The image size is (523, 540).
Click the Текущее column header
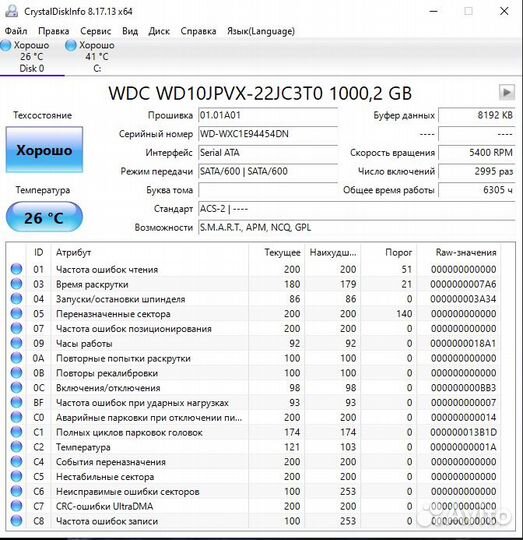276,252
